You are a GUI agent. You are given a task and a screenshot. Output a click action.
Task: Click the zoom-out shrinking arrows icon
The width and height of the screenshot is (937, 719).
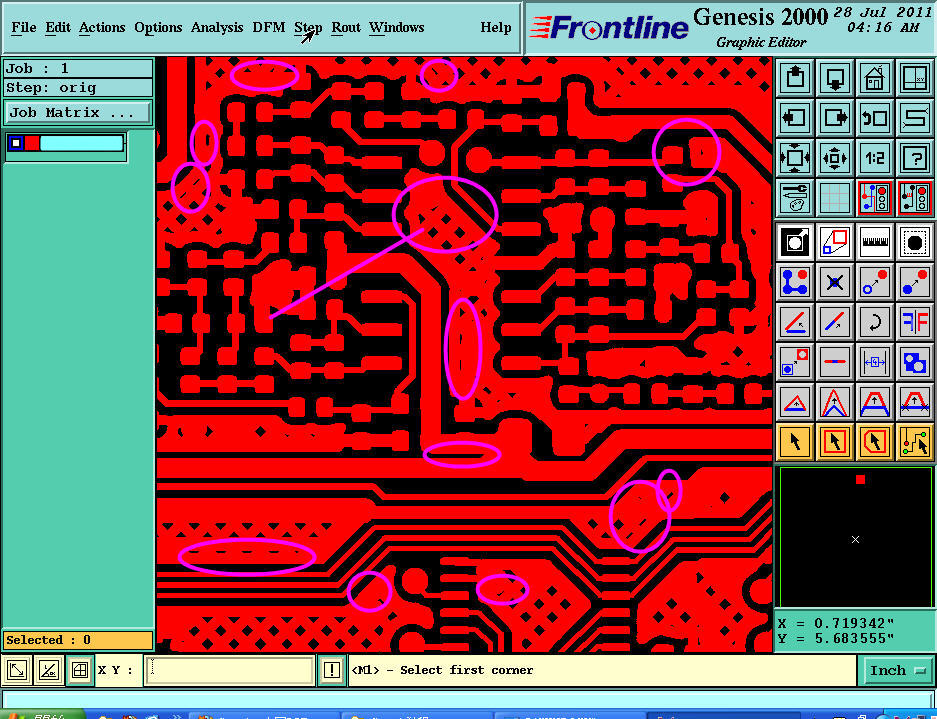click(835, 158)
